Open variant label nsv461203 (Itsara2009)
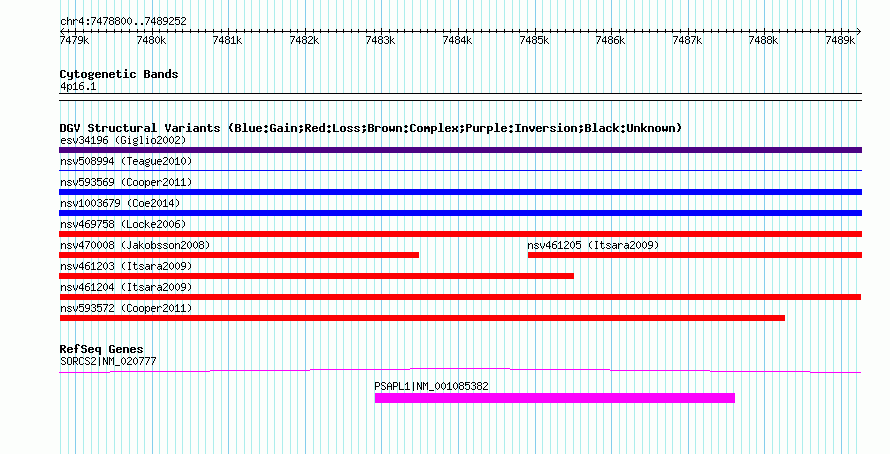This screenshot has height=454, width=890. (x=126, y=266)
